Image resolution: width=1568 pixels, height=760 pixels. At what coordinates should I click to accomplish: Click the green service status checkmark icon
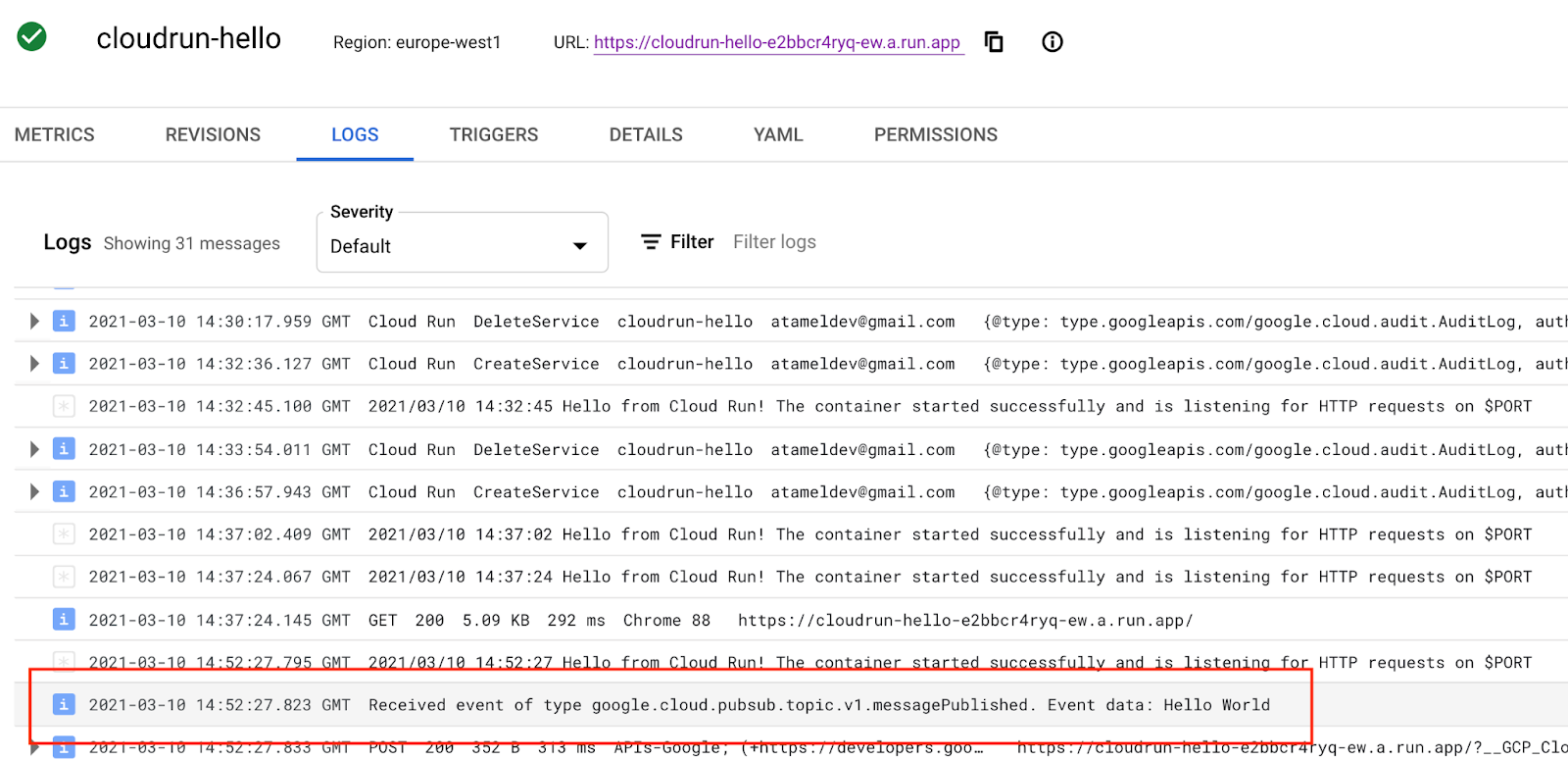[x=31, y=37]
